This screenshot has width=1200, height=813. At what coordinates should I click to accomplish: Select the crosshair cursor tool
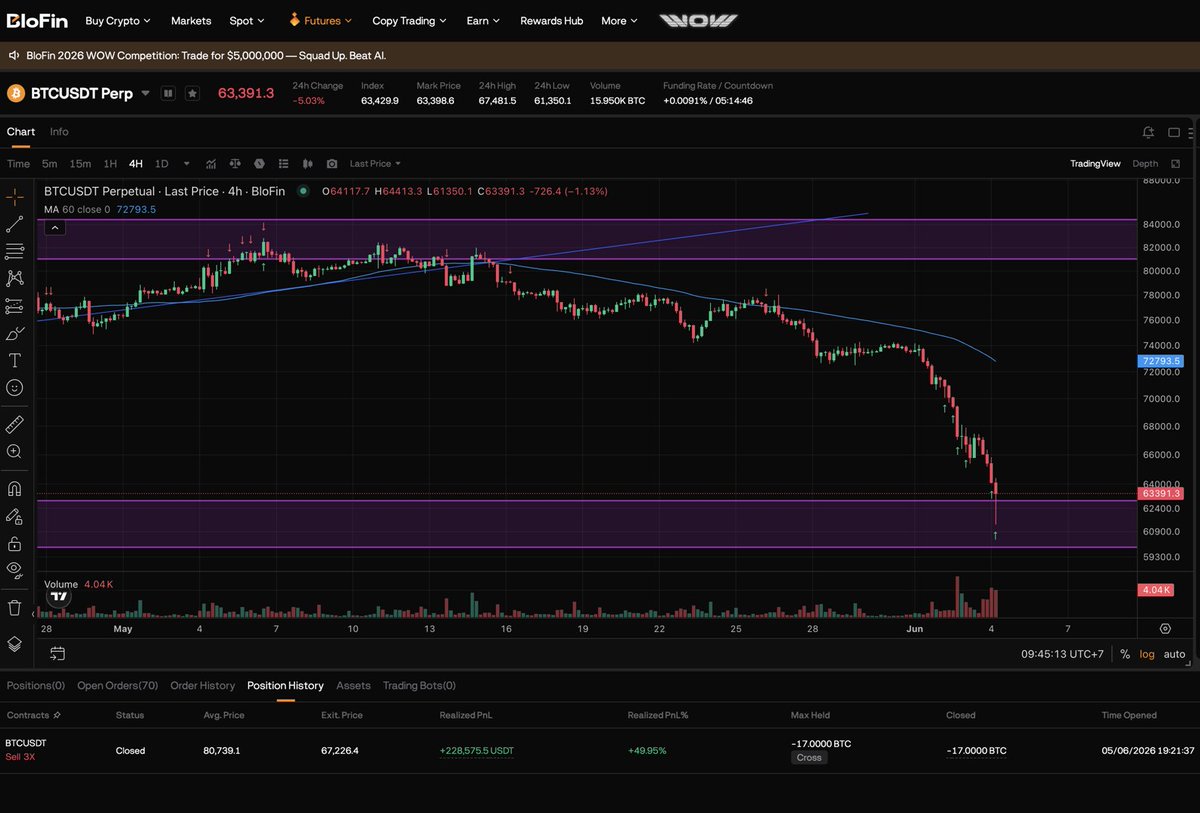point(15,197)
